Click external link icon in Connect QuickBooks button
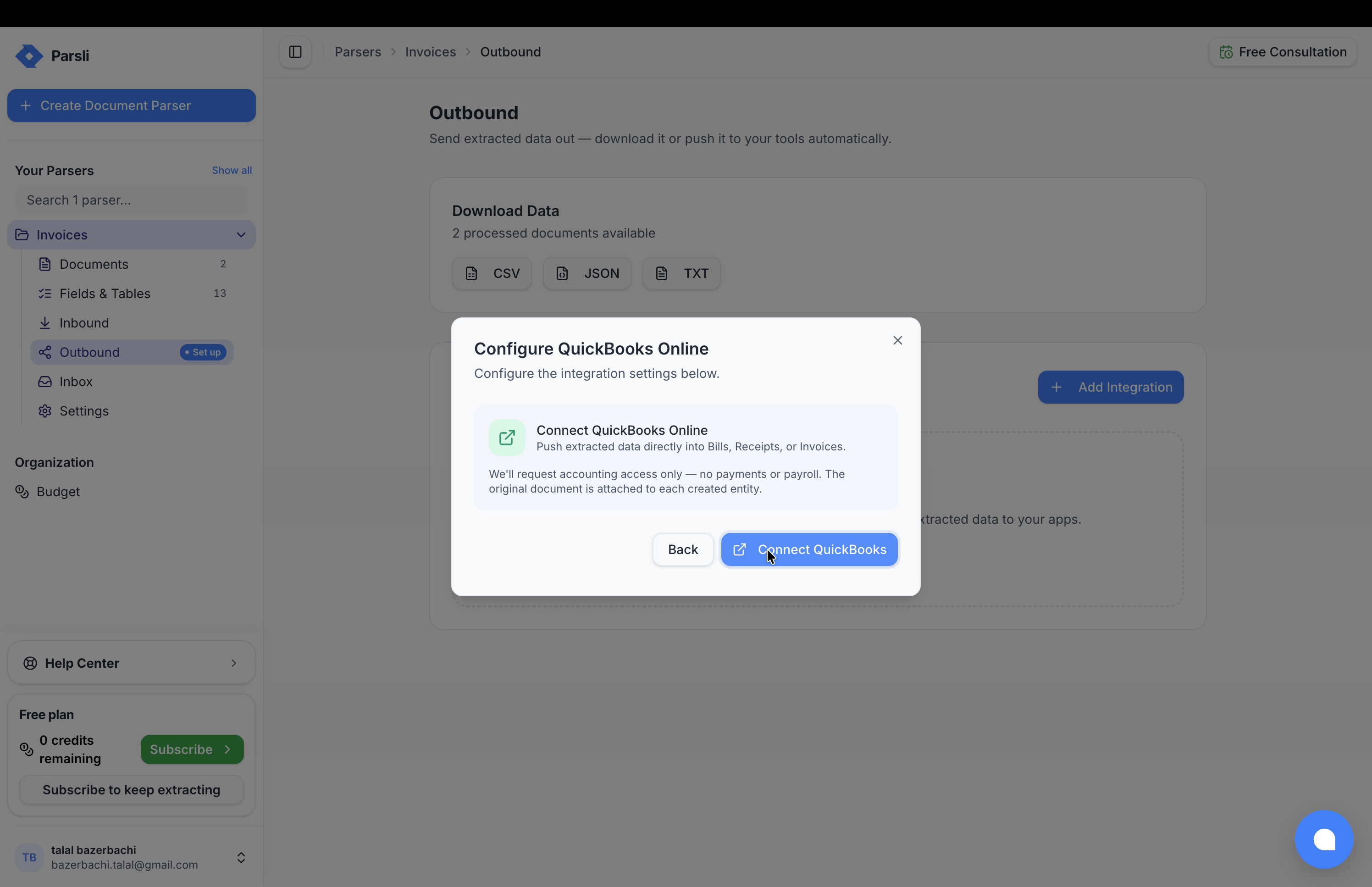The image size is (1372, 887). [740, 550]
